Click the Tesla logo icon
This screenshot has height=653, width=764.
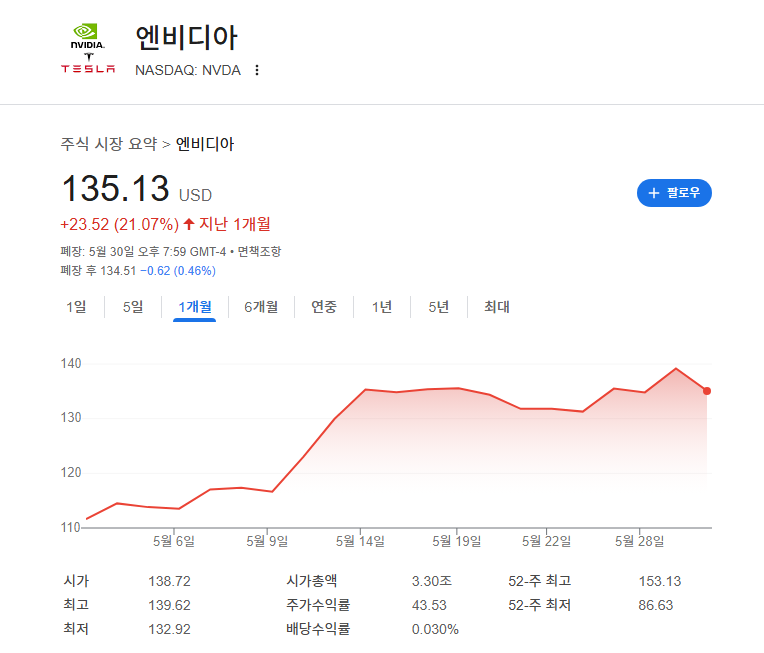(88, 64)
